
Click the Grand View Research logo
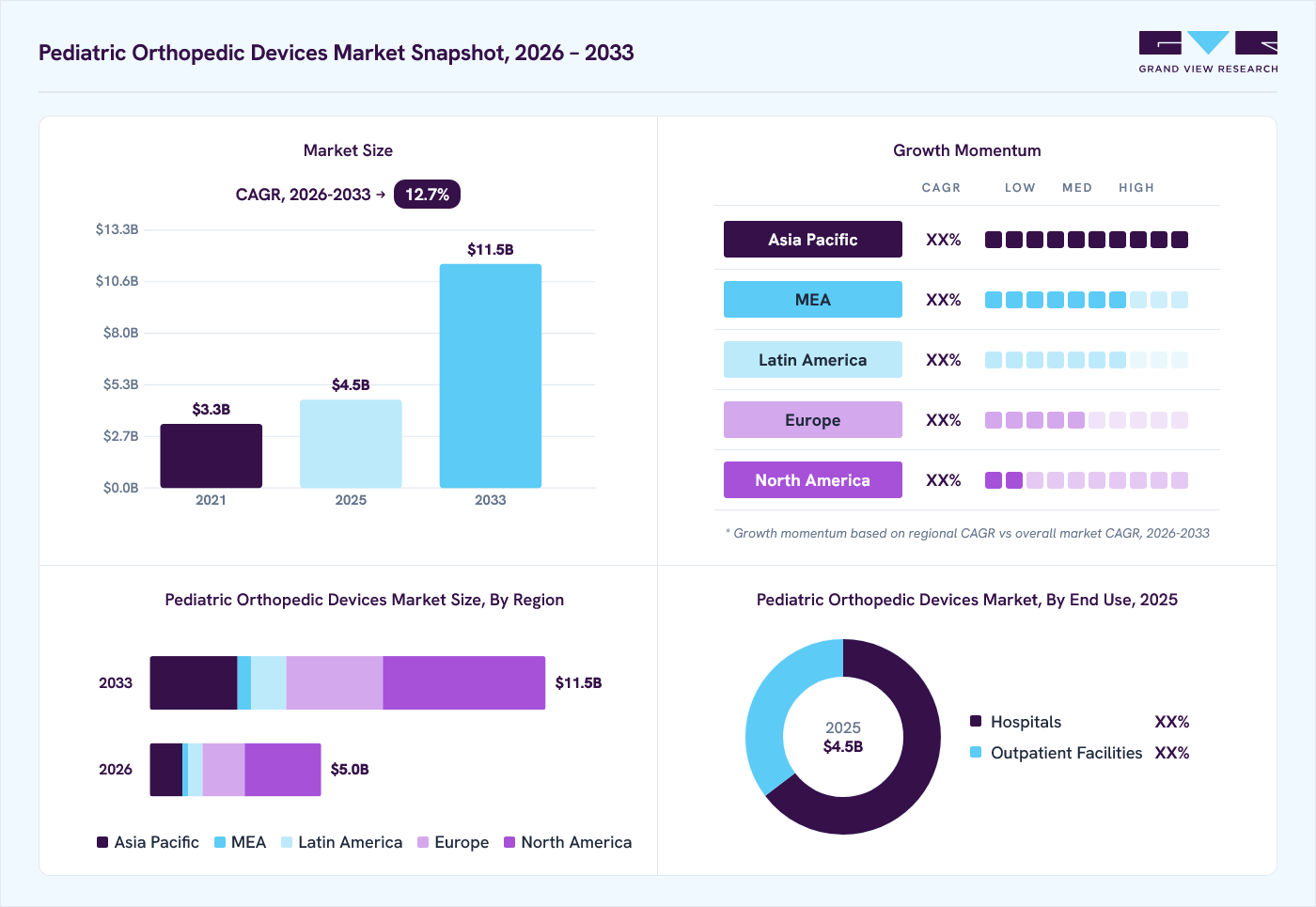pyautogui.click(x=1208, y=53)
